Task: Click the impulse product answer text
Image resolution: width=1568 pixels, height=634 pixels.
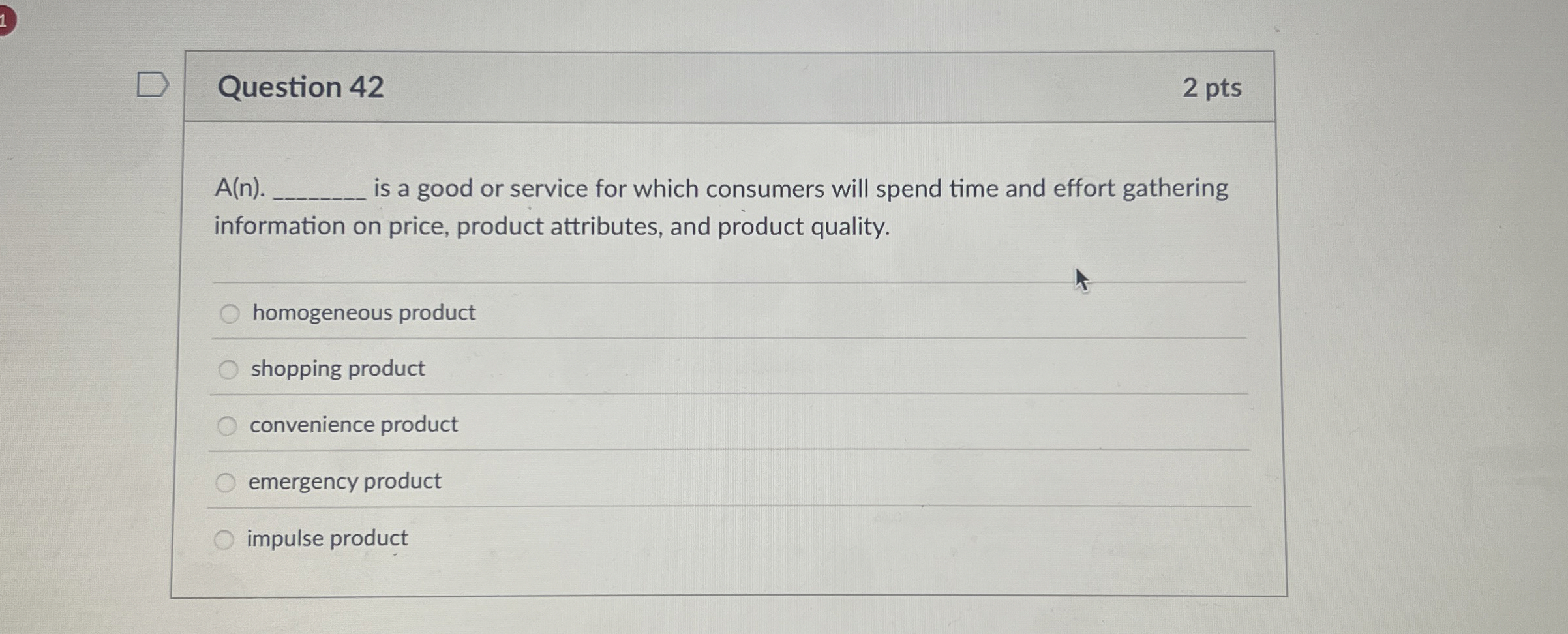Action: coord(328,537)
